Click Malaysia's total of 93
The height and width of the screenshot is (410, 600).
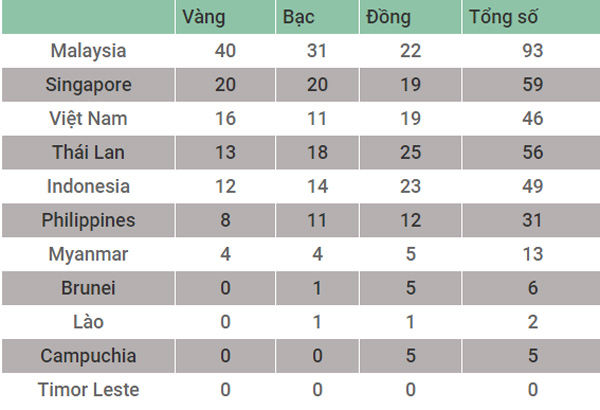tap(533, 51)
